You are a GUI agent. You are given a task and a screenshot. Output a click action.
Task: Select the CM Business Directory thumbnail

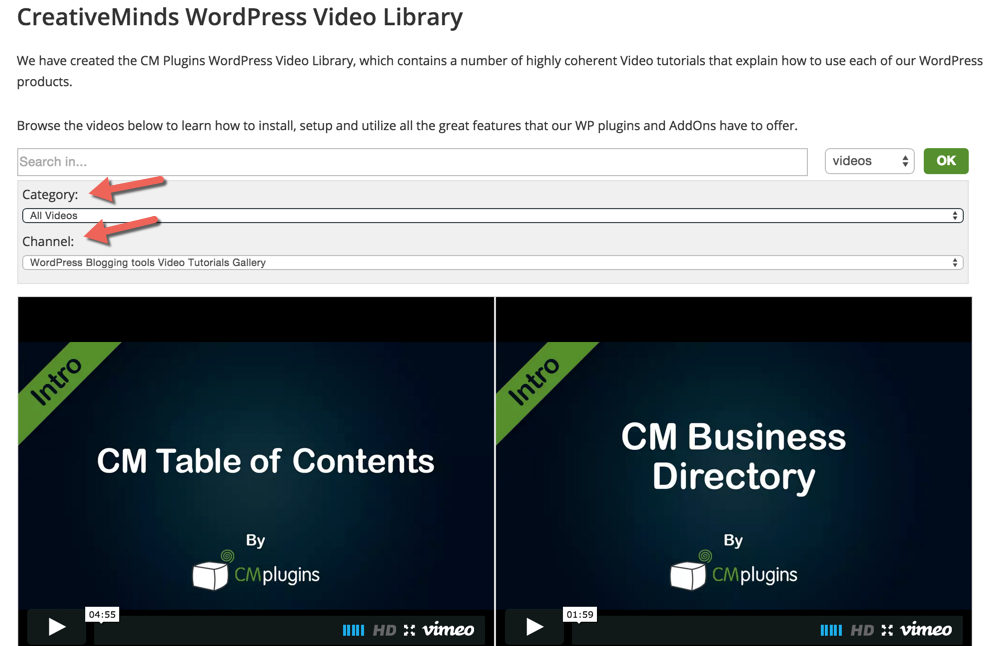pyautogui.click(x=733, y=471)
